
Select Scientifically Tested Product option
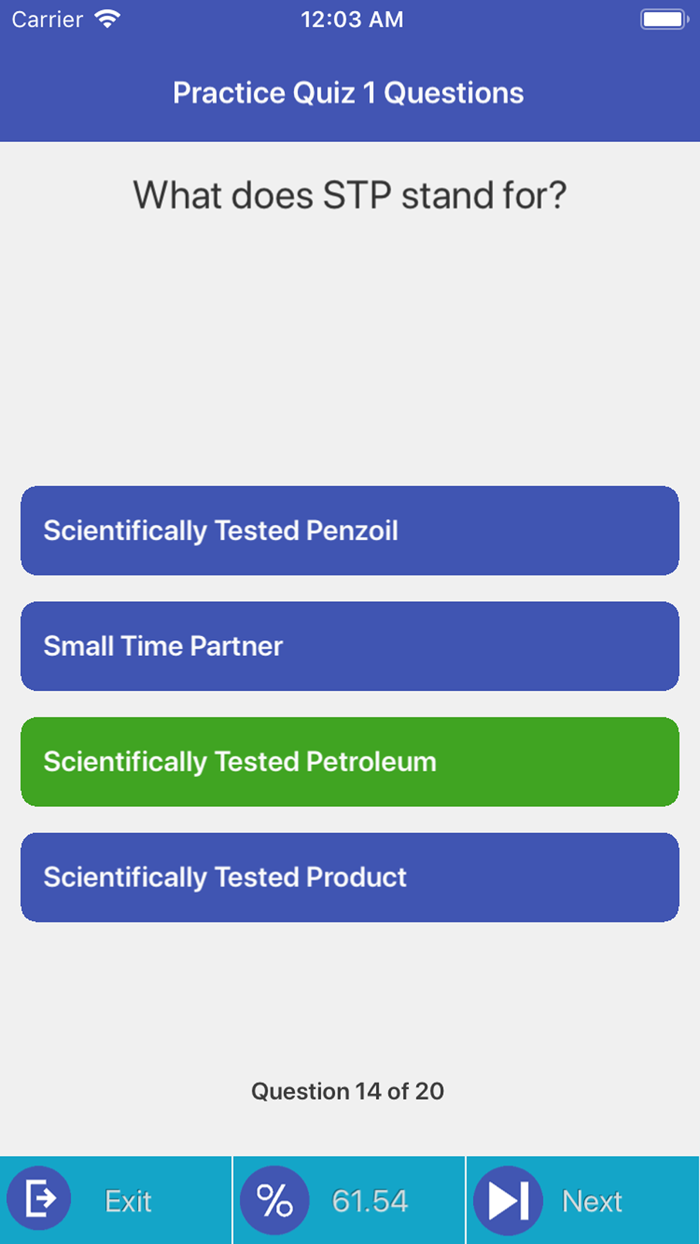tap(350, 877)
